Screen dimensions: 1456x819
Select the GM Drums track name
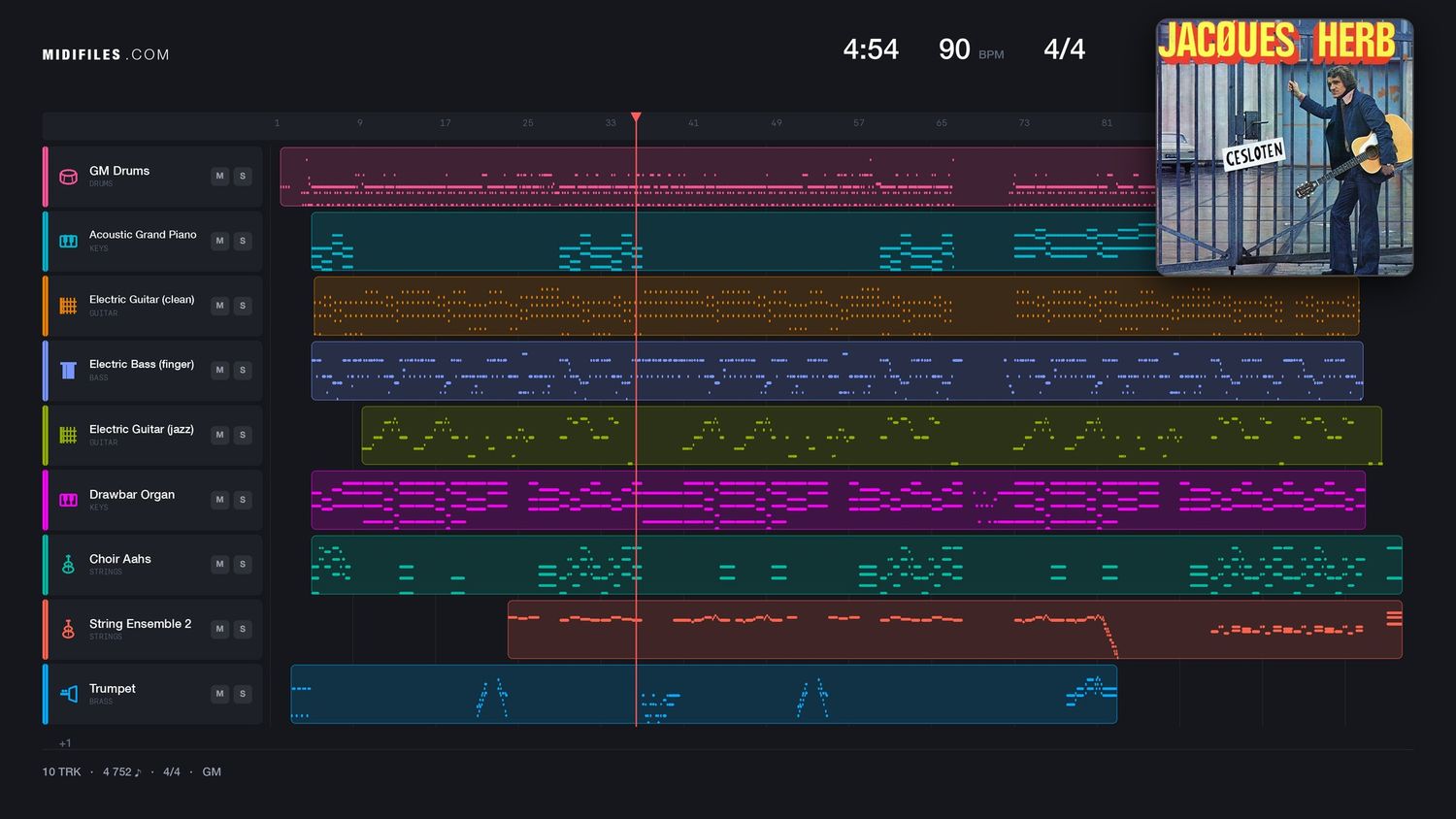[x=119, y=171]
